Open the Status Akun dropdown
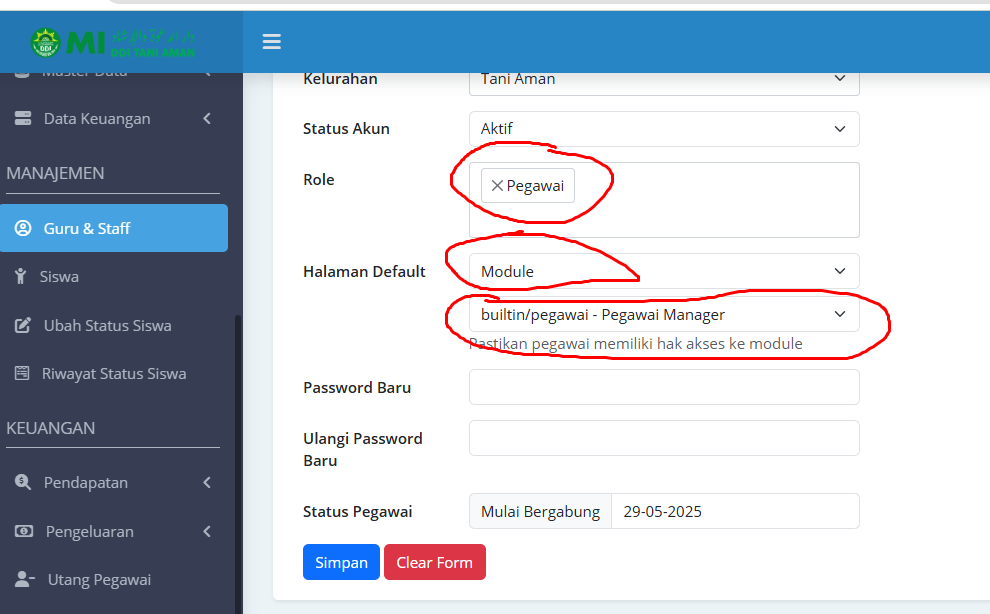Image resolution: width=990 pixels, height=614 pixels. 663,129
